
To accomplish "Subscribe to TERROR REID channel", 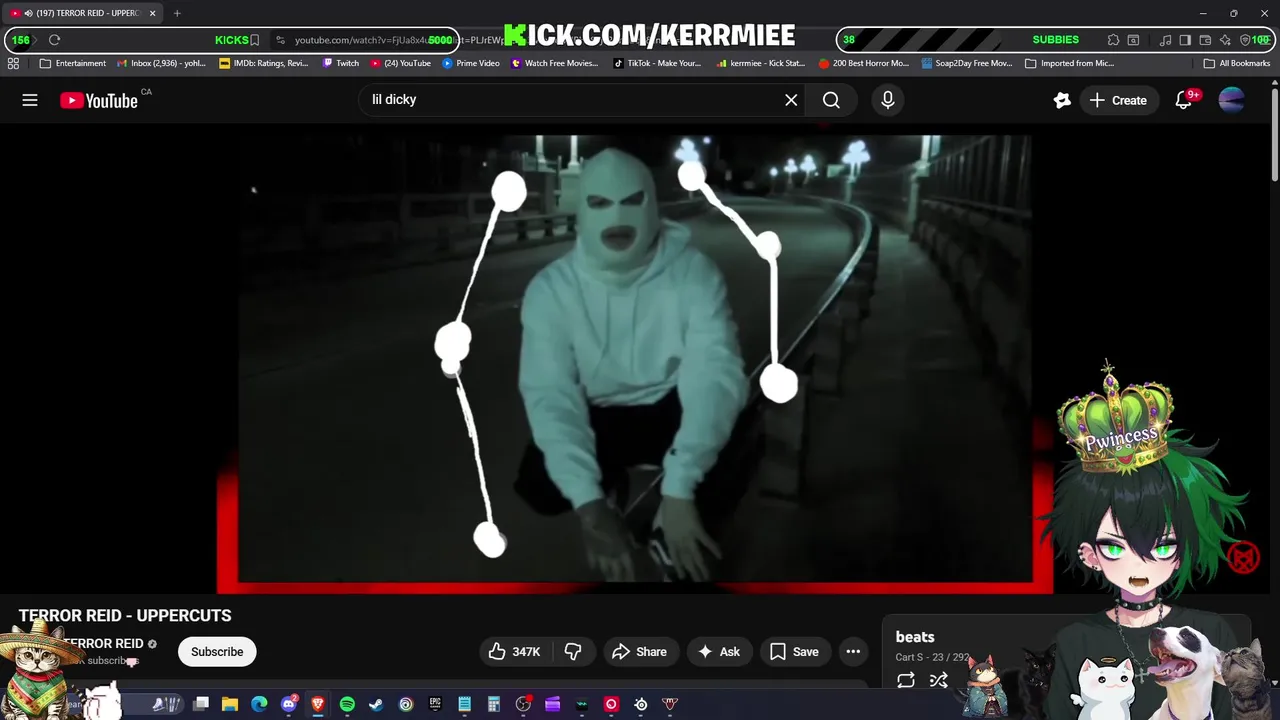I will click(217, 652).
